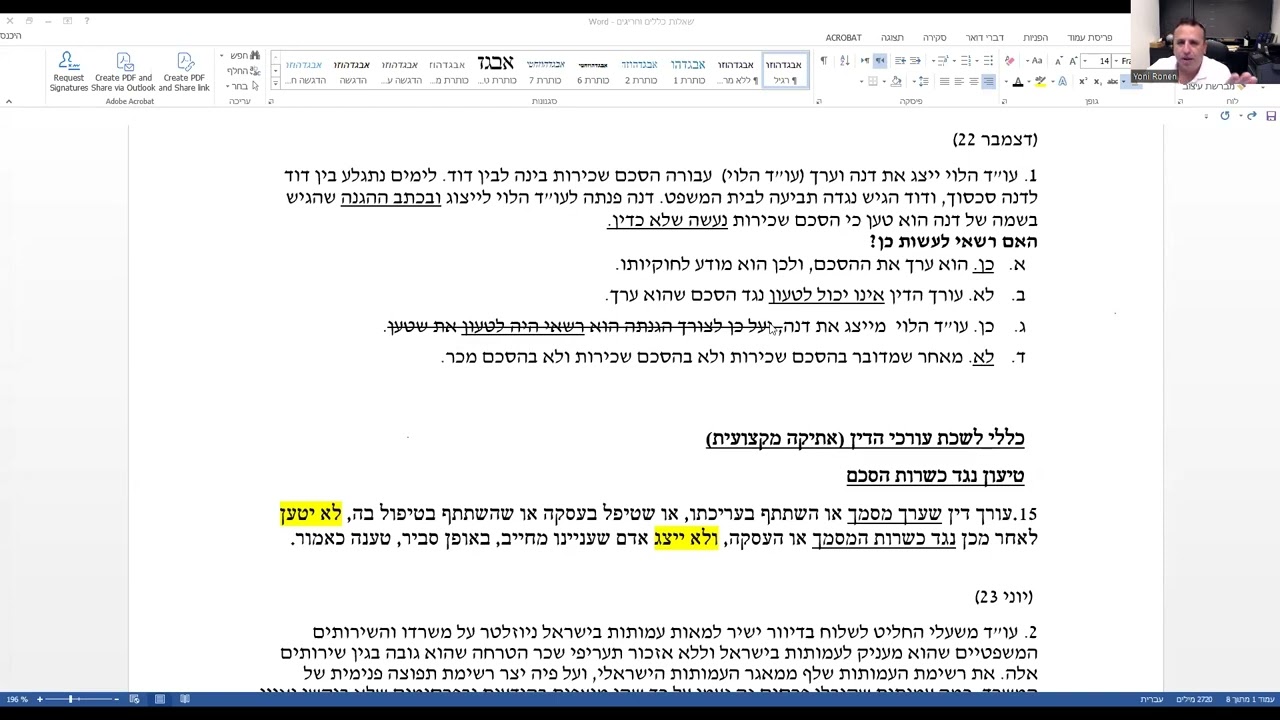Click word count status 2720 מילים
1280x720 pixels.
pos(1195,699)
